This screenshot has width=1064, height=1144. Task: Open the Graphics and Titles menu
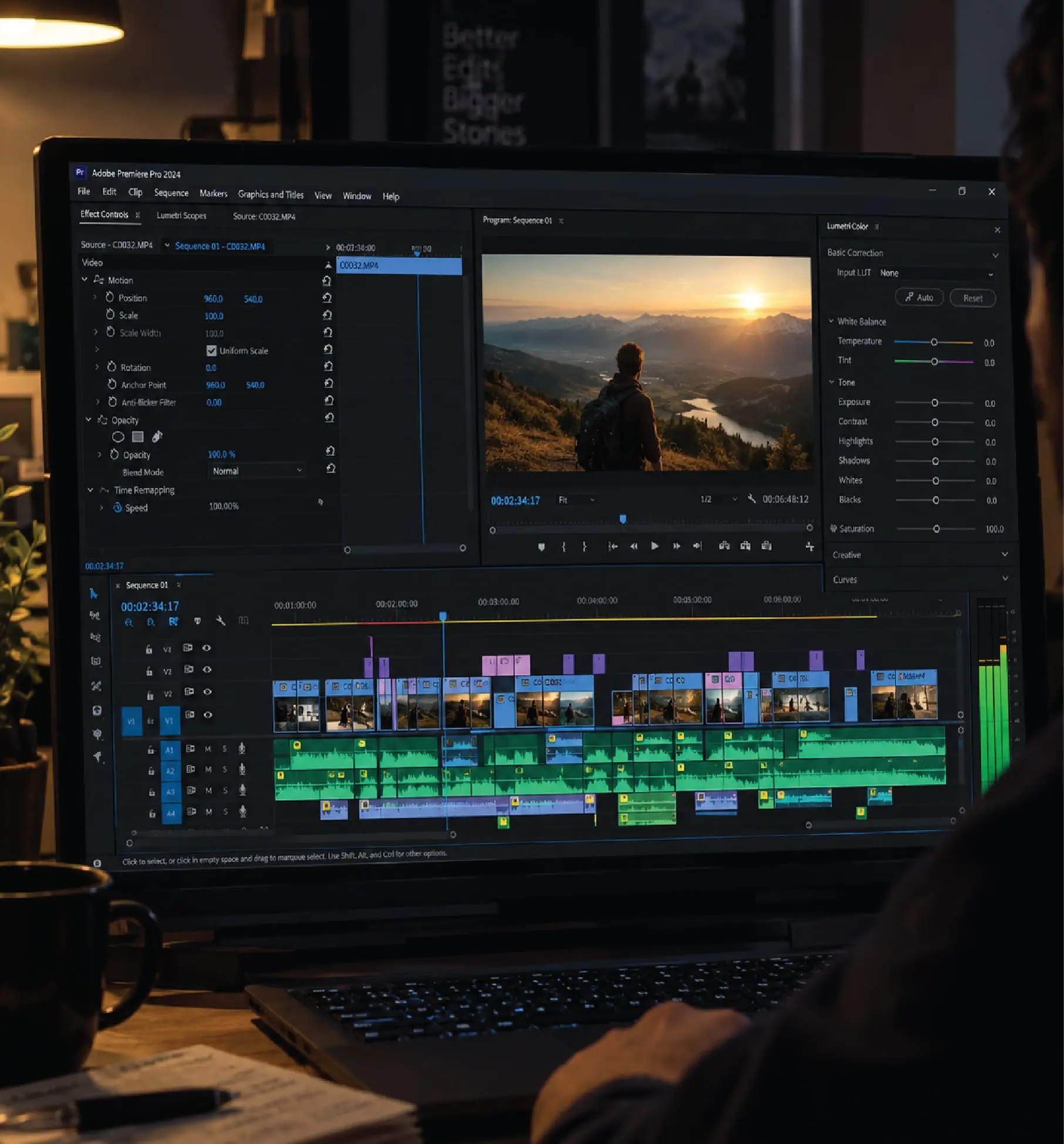click(x=271, y=195)
